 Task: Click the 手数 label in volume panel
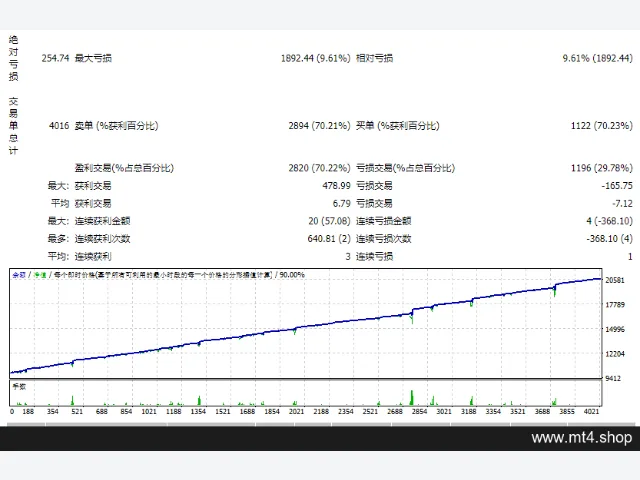[19, 386]
